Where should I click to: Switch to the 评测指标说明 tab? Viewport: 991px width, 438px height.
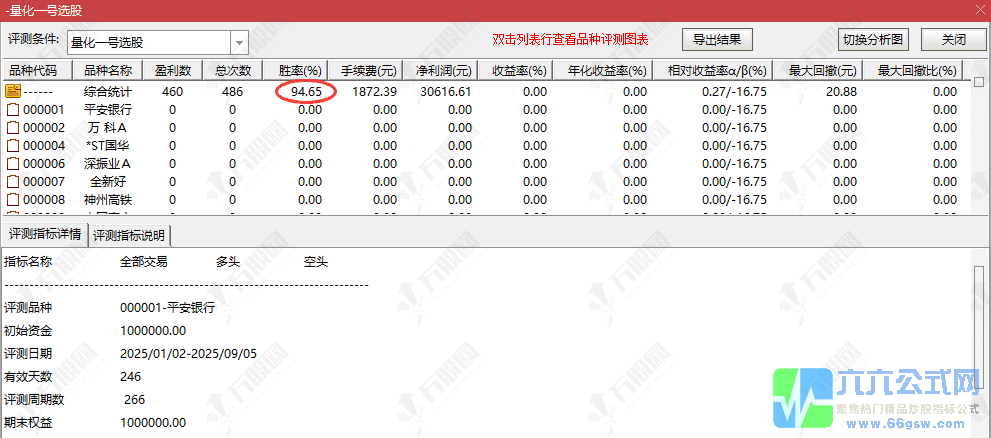pyautogui.click(x=130, y=236)
